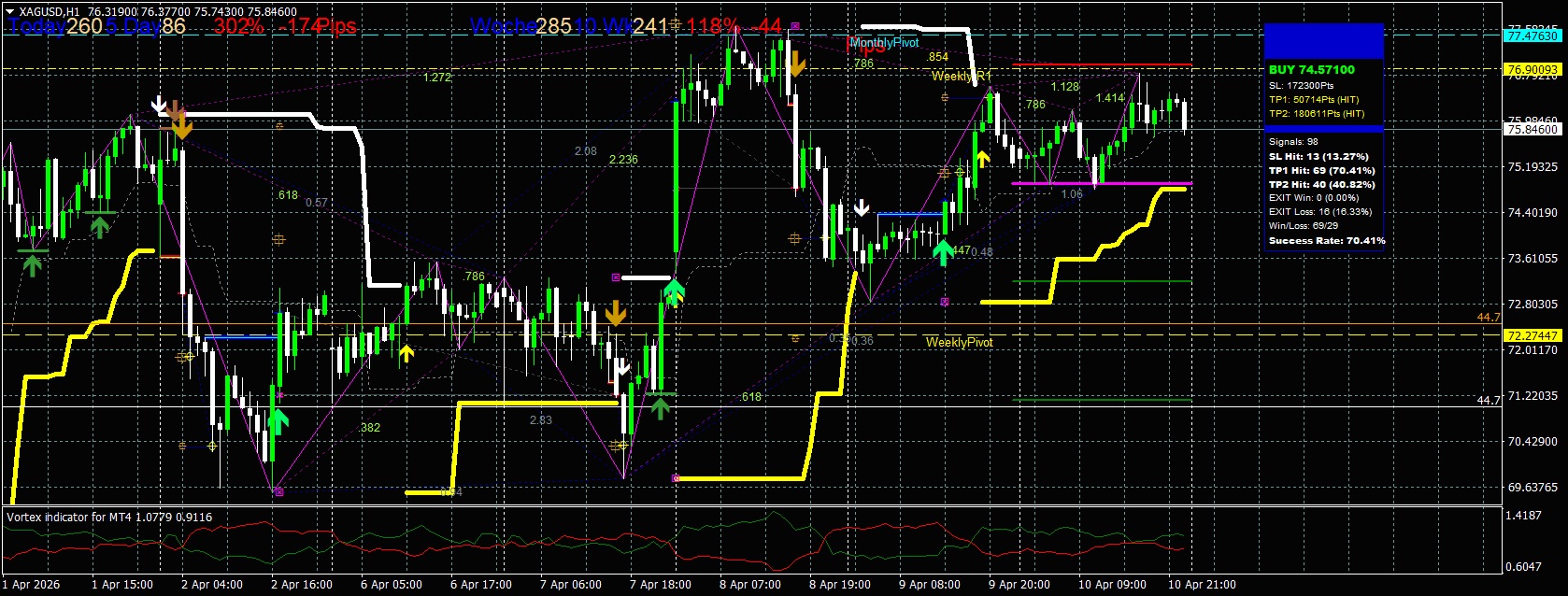Click the bright green up arrow at 7 Apr 18:00
Viewport: 1568px width, 596px height.
(673, 292)
